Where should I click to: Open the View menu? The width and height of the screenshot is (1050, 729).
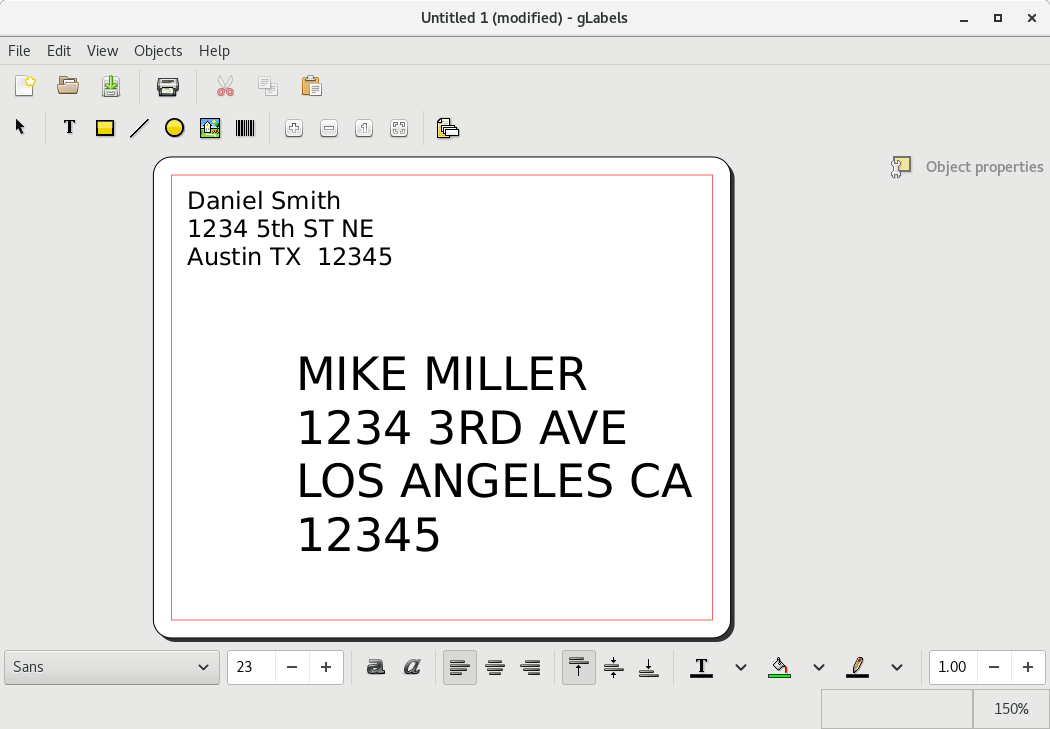(102, 51)
